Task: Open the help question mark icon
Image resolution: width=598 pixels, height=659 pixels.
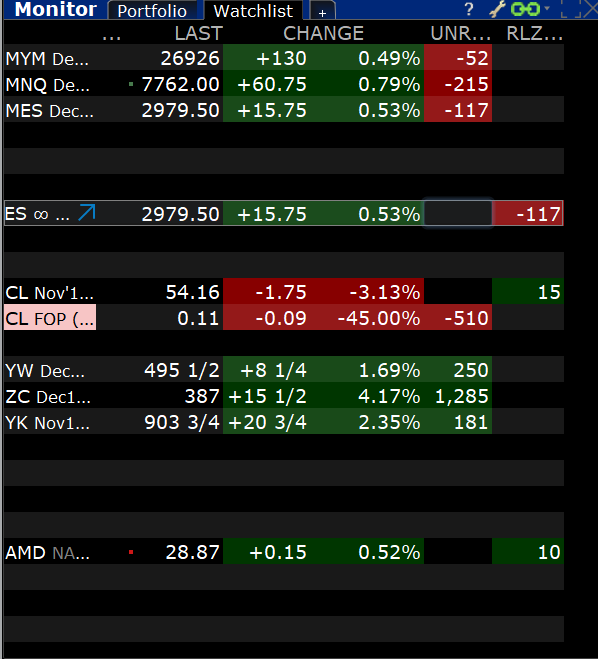Action: coord(469,9)
